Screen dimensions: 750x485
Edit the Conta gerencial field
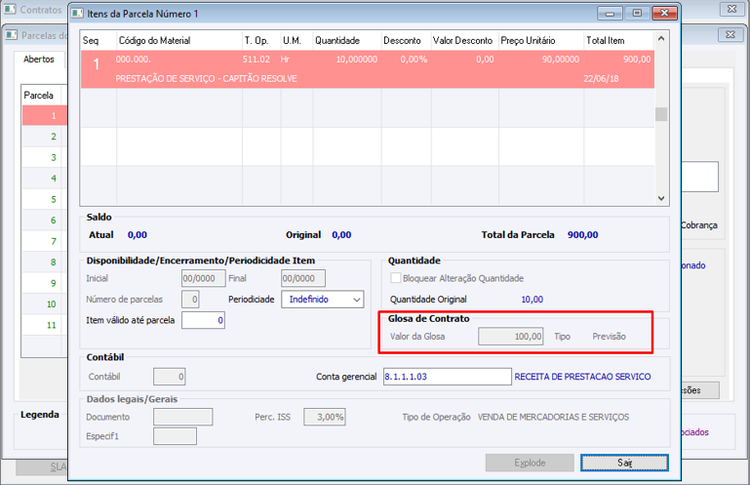pos(447,376)
